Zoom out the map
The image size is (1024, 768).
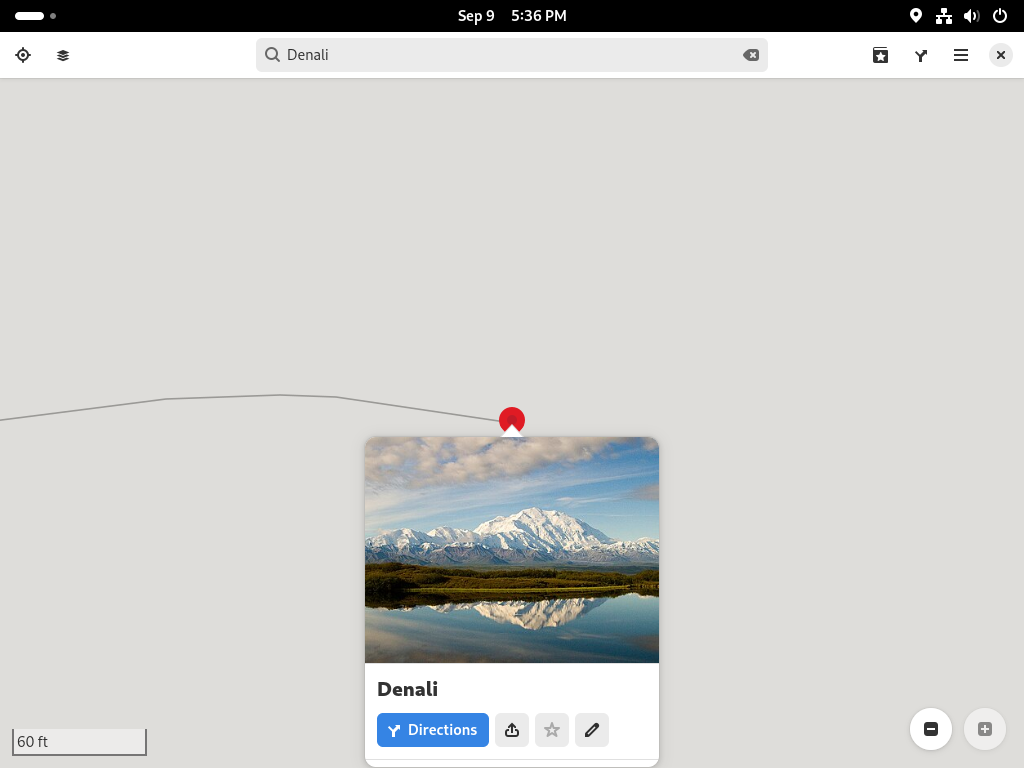(x=931, y=729)
